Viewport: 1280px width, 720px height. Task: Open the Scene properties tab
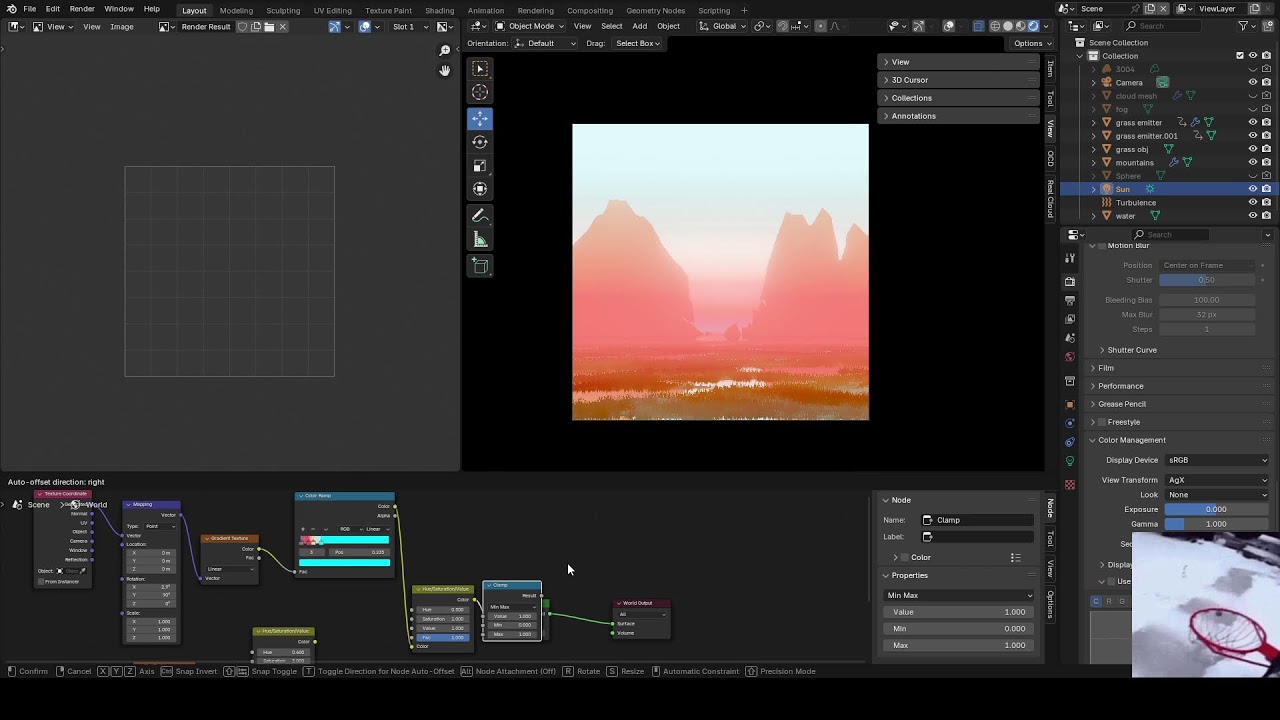pyautogui.click(x=1070, y=338)
